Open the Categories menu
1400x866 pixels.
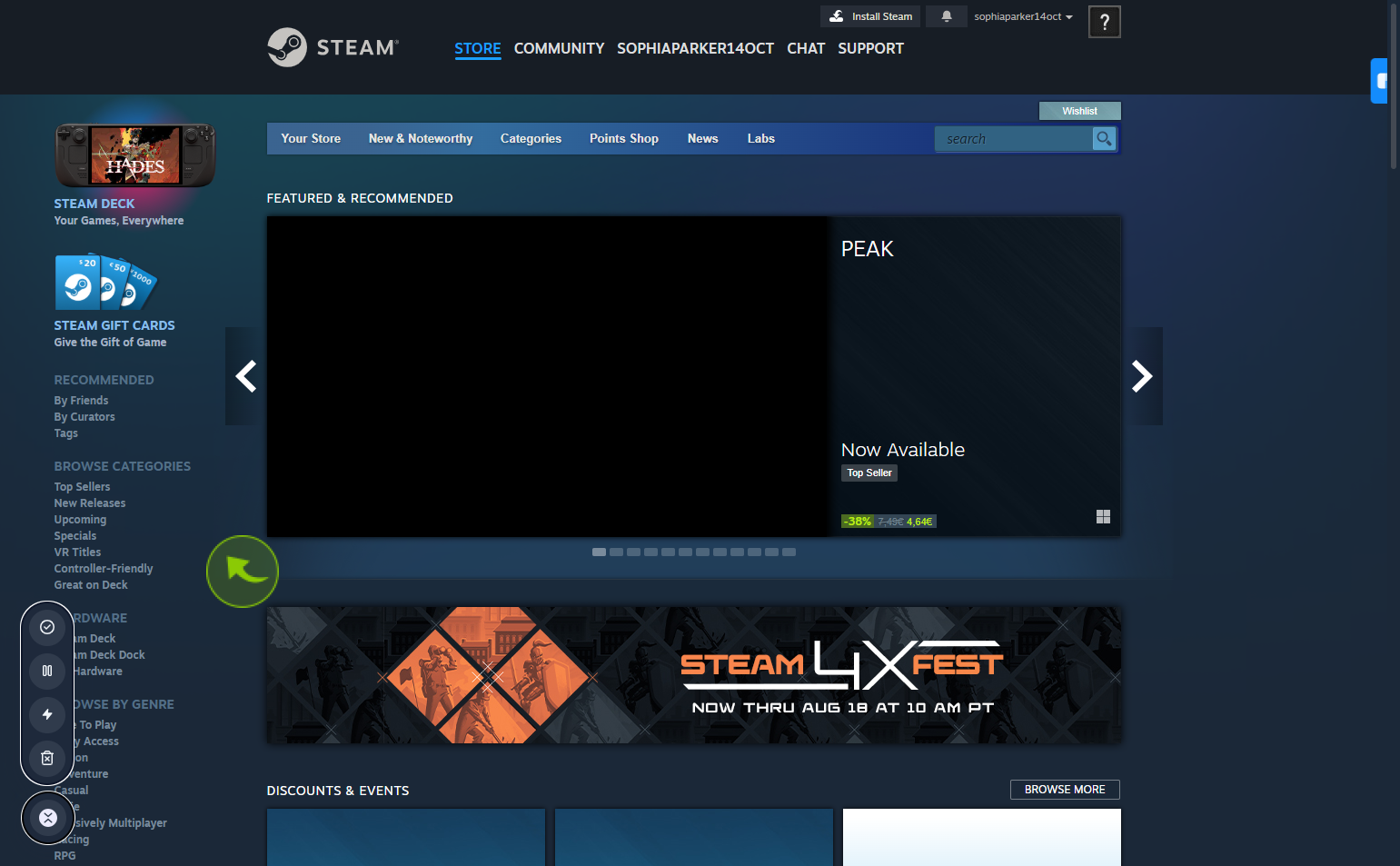tap(531, 138)
